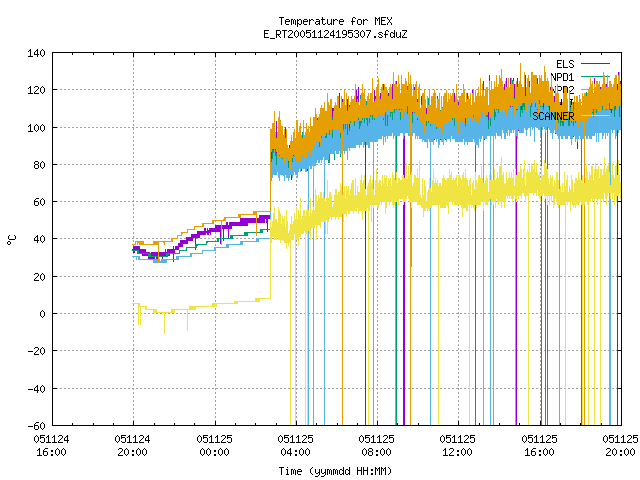Click the y-axis value -40
Image resolution: width=640 pixels, height=480 pixels.
(36, 389)
